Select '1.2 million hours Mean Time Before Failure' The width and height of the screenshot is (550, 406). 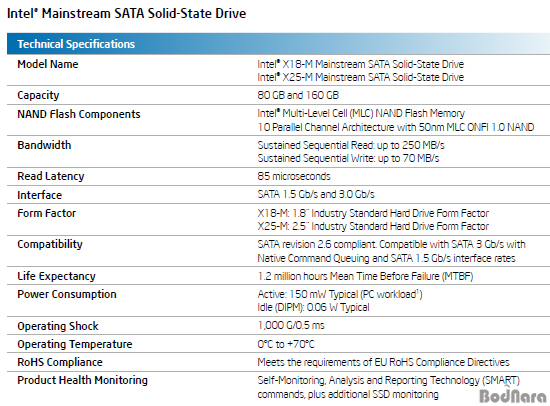[365, 277]
